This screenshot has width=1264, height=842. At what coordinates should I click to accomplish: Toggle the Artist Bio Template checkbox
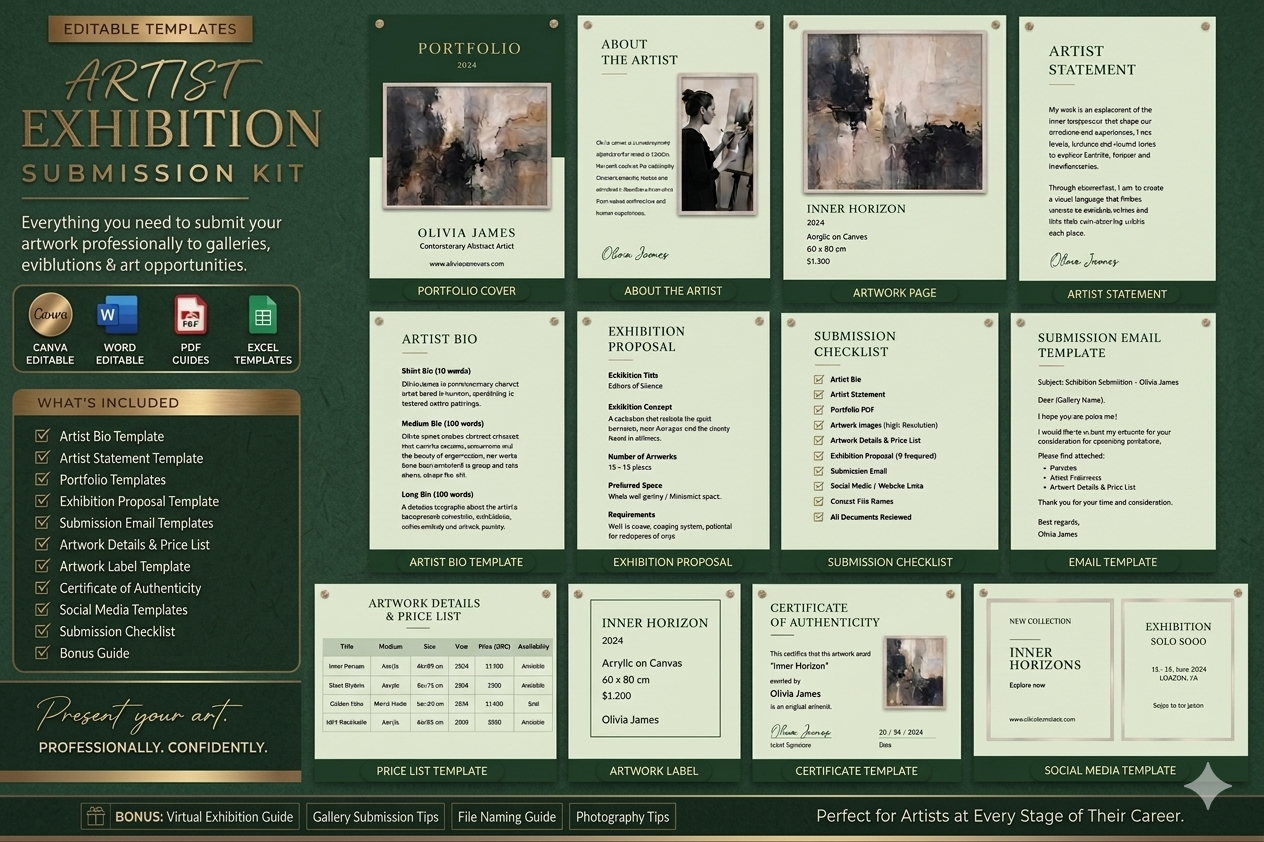pos(42,436)
